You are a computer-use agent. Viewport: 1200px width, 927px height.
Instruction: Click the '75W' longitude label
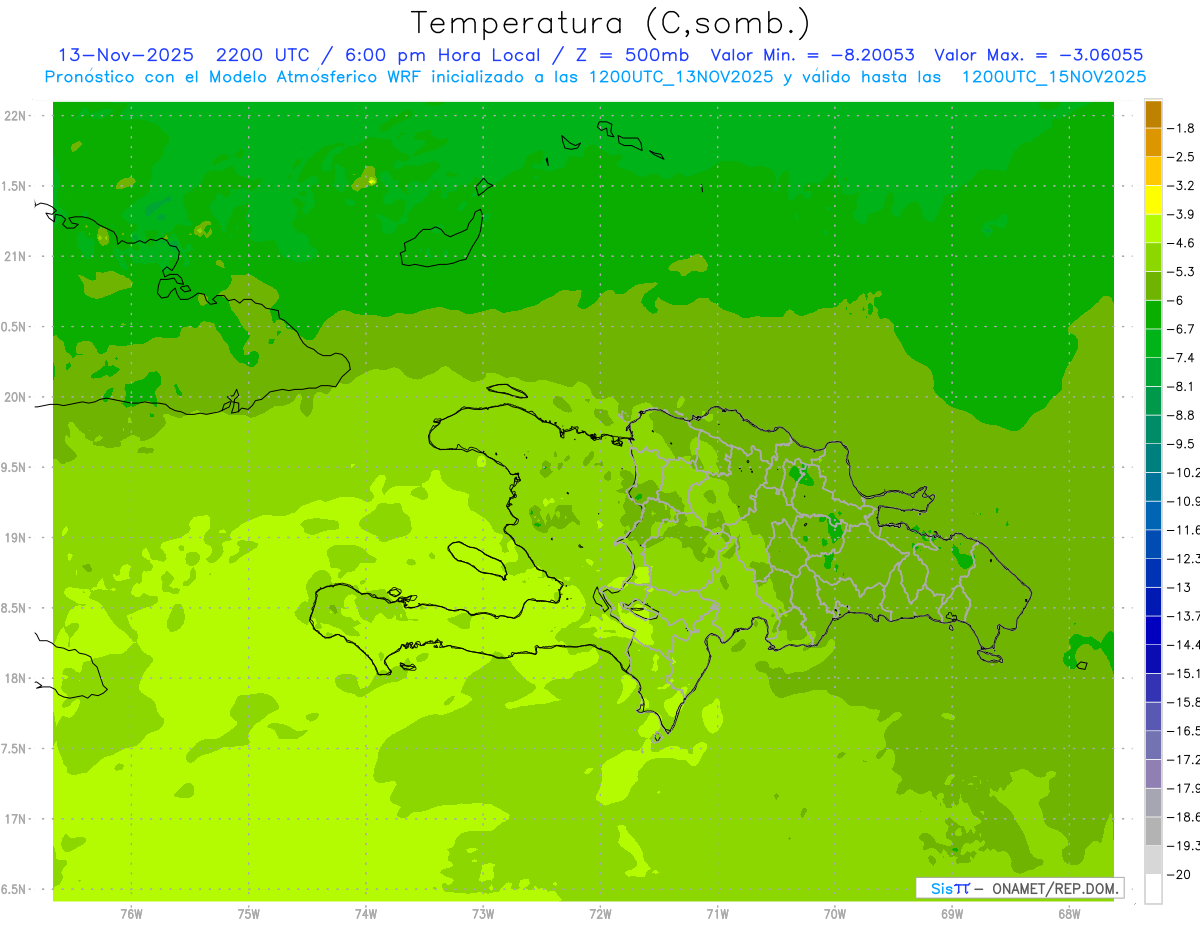[248, 914]
